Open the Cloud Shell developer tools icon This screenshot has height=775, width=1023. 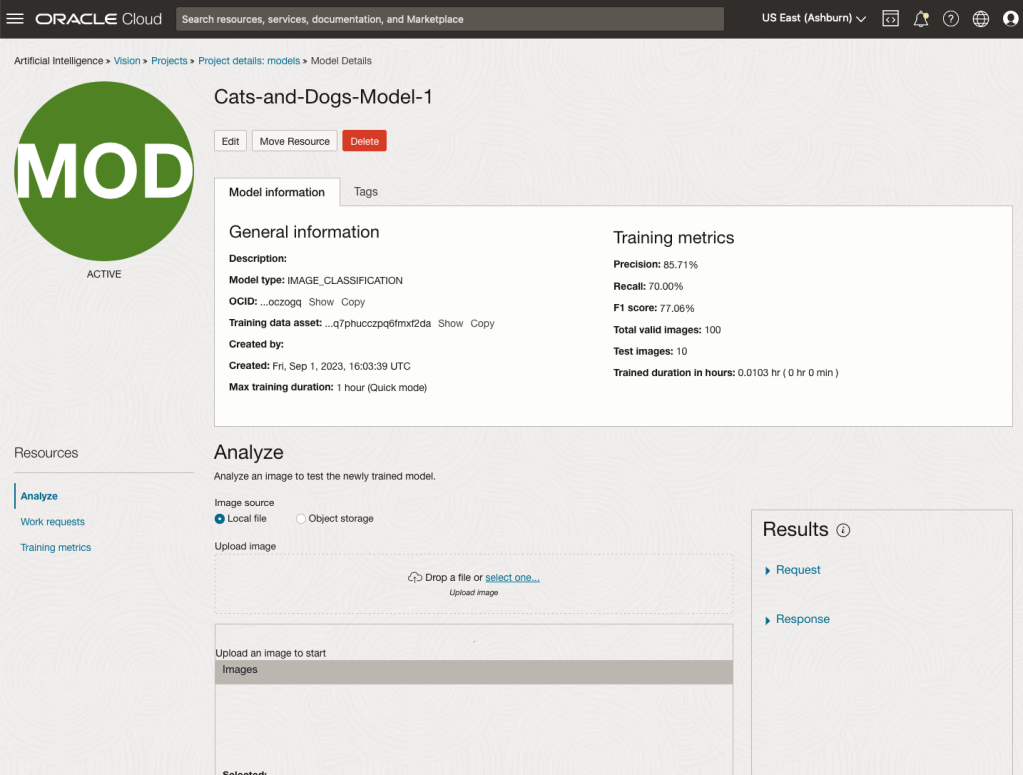tap(890, 19)
